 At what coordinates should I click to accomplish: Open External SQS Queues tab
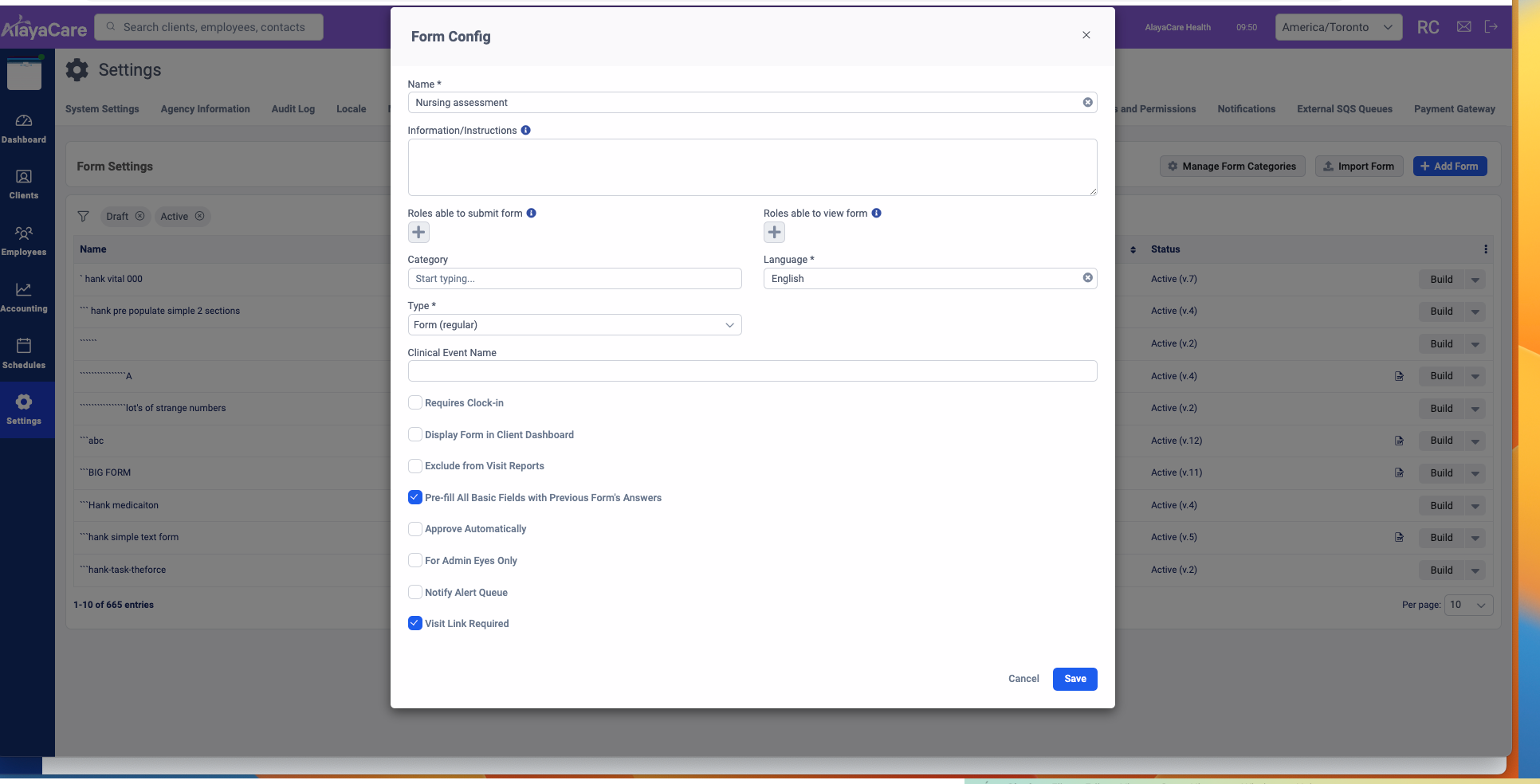(x=1344, y=109)
